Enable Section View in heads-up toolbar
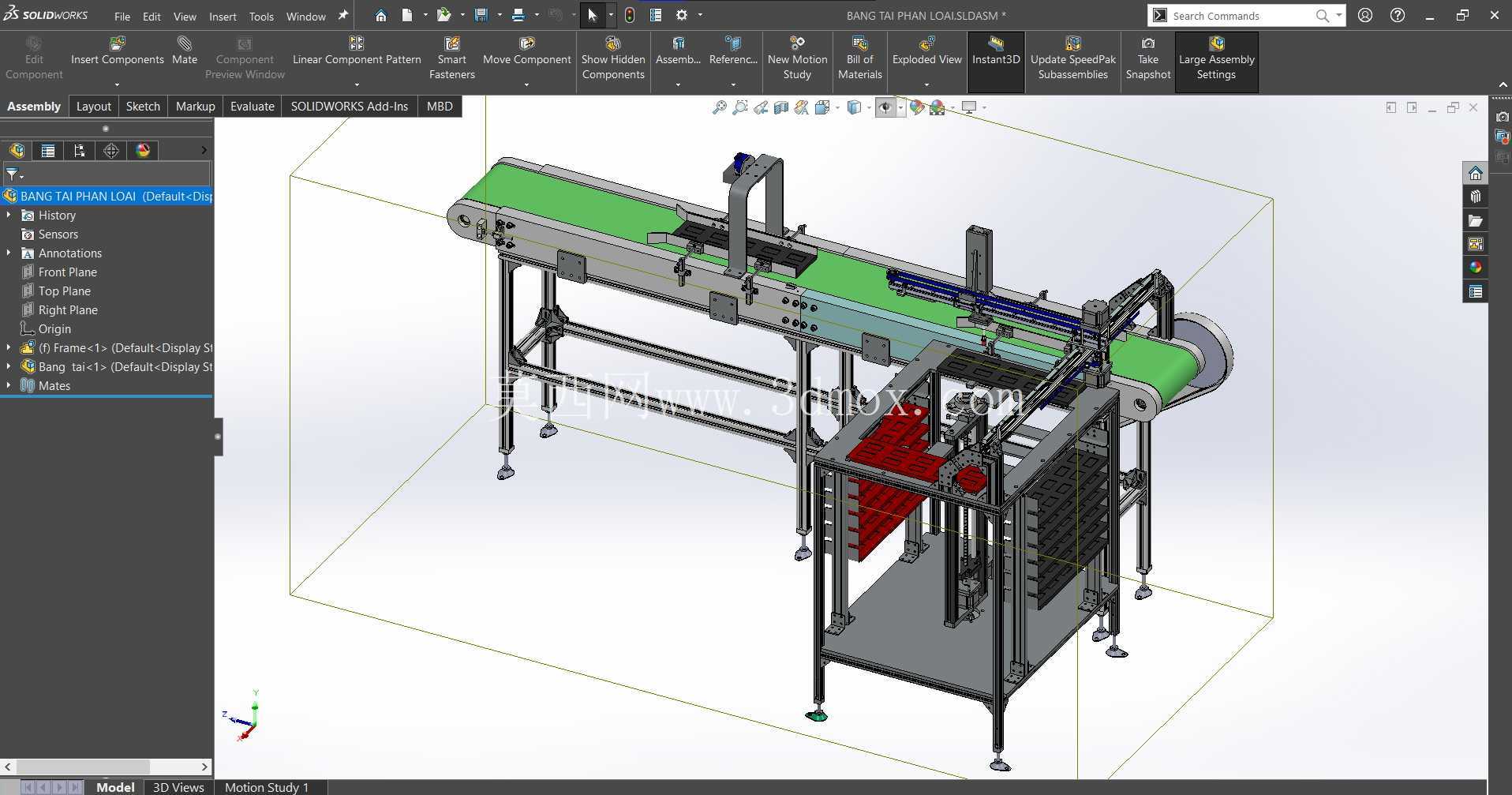The height and width of the screenshot is (795, 1512). click(781, 107)
